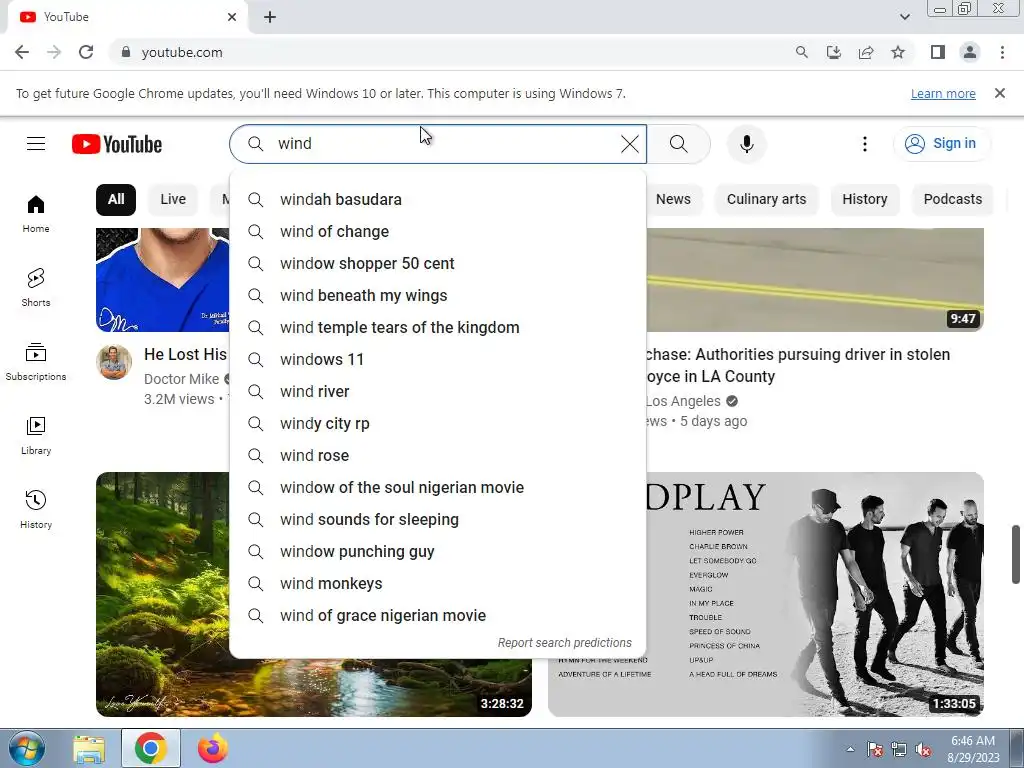Launch Firefox from taskbar

(213, 748)
